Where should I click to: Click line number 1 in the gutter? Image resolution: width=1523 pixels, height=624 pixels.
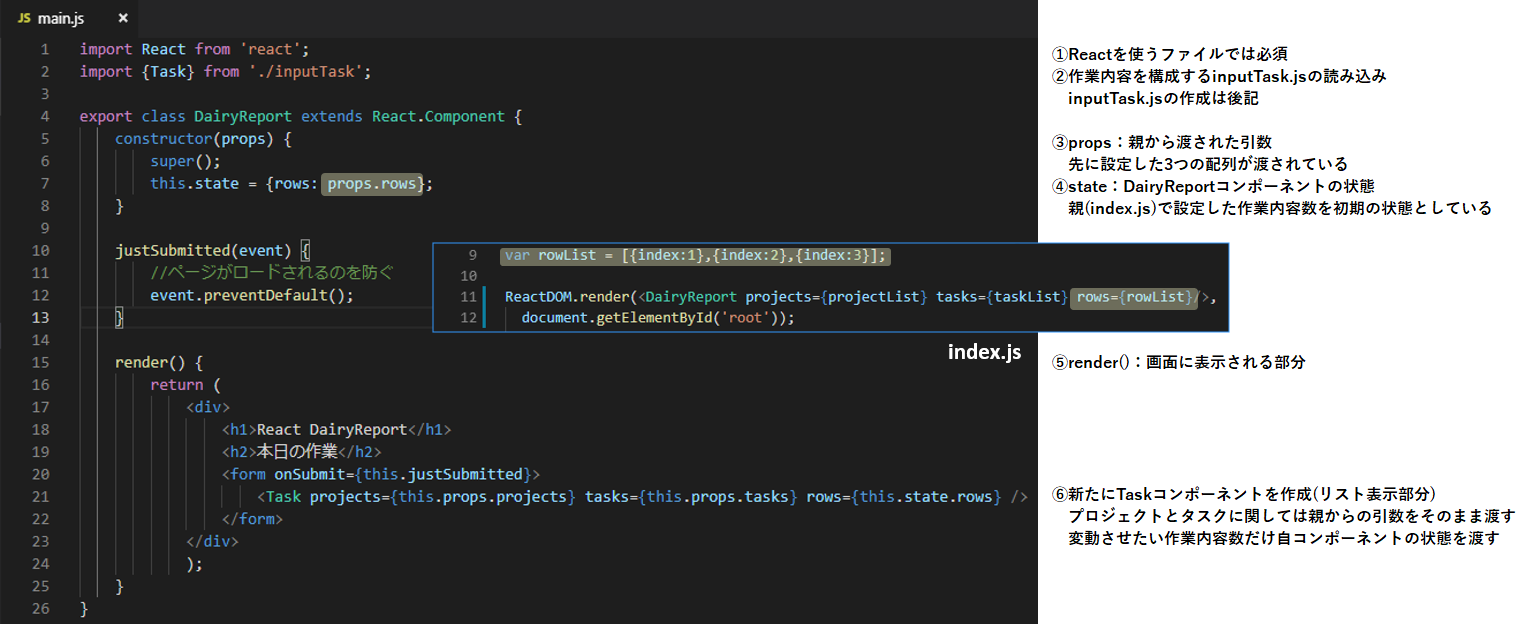point(44,49)
